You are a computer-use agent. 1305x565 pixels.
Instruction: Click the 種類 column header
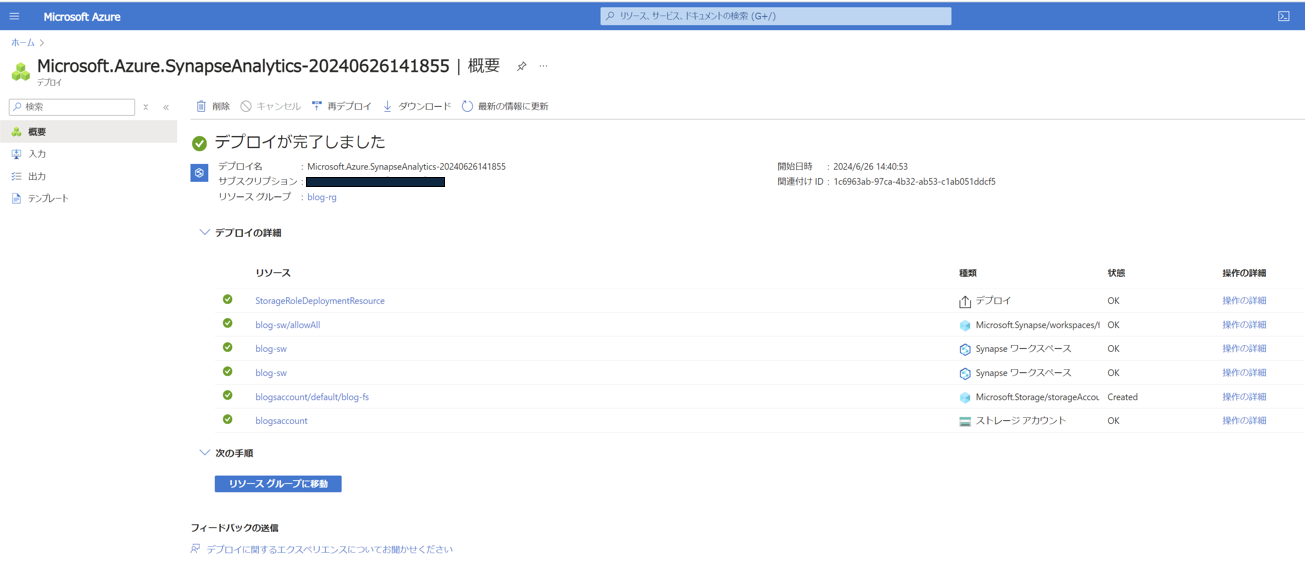(x=968, y=273)
